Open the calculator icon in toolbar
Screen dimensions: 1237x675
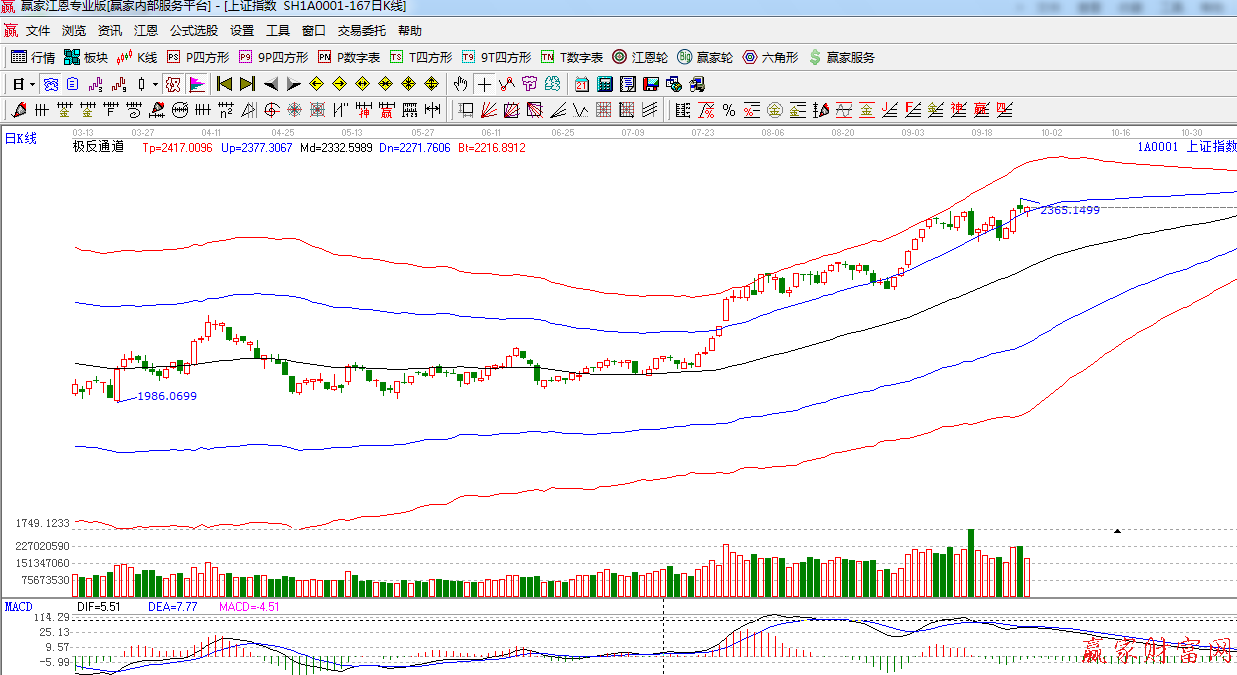(x=605, y=83)
